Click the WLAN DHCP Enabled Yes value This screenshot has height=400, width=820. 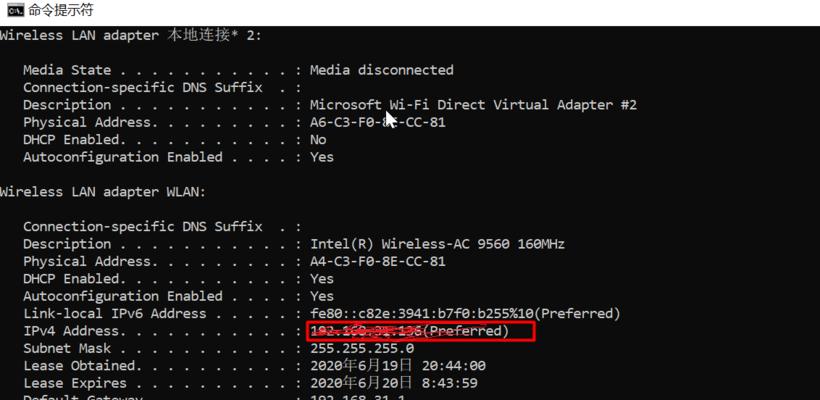(x=322, y=279)
